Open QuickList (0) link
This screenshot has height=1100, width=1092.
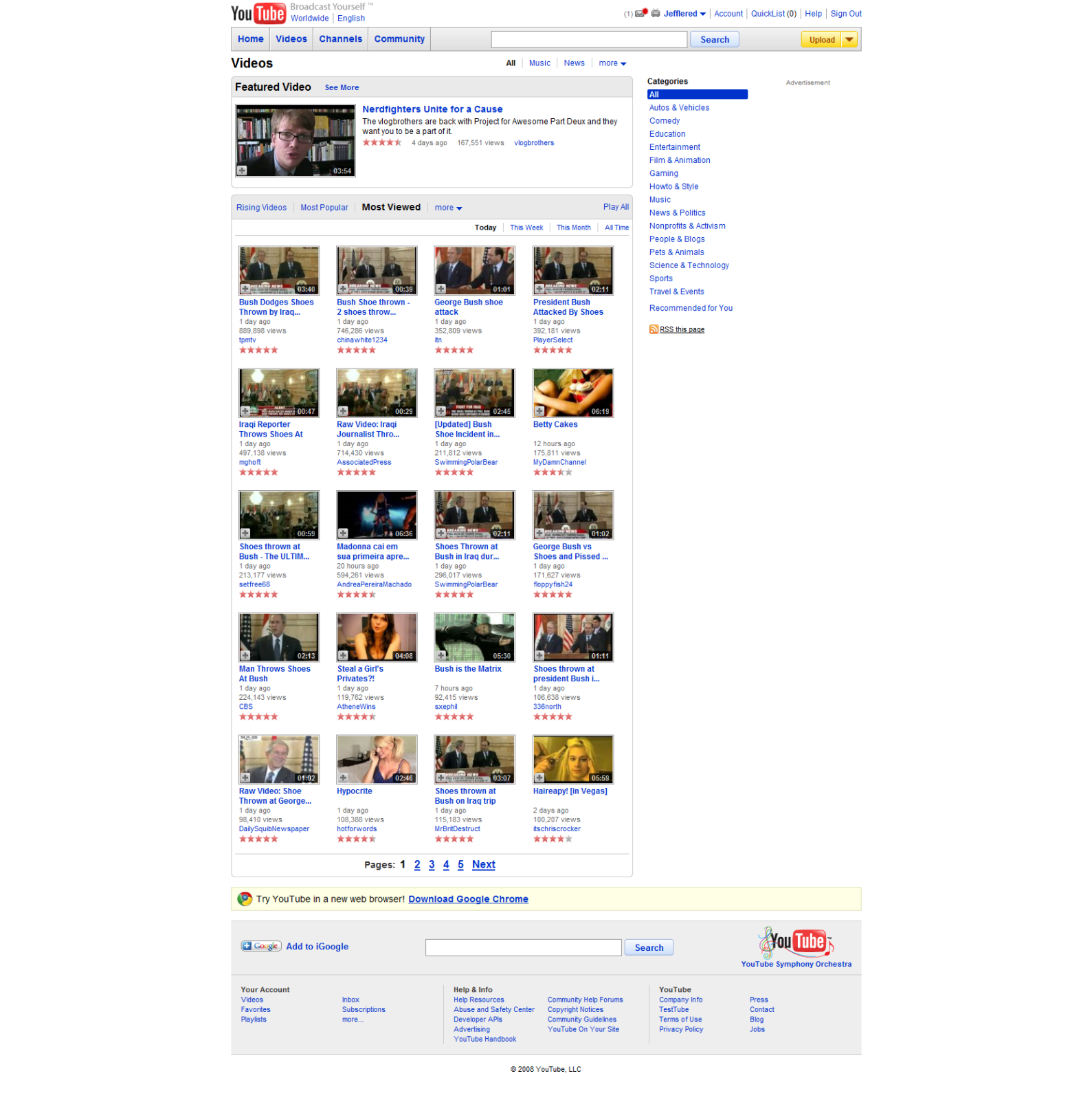774,14
